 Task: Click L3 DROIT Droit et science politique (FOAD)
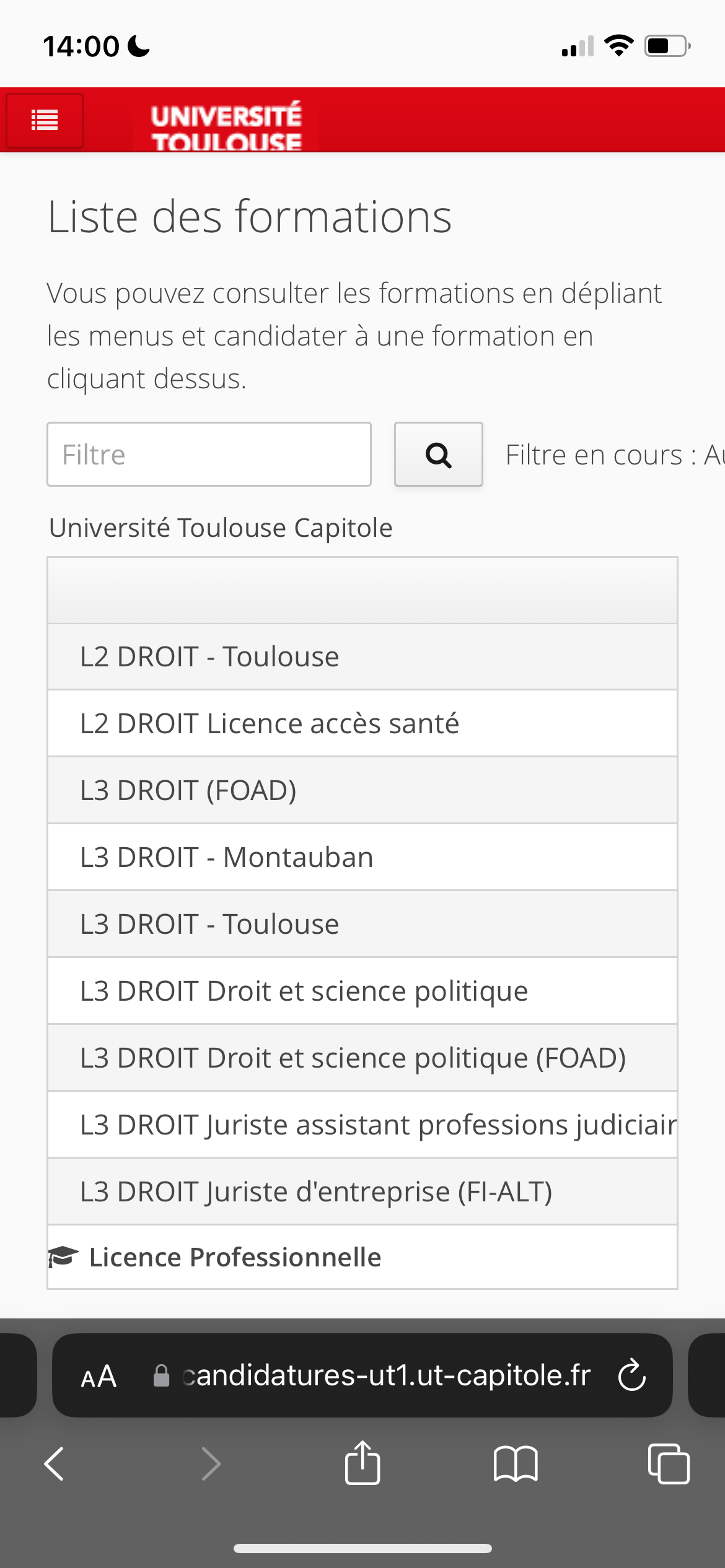pyautogui.click(x=353, y=1058)
